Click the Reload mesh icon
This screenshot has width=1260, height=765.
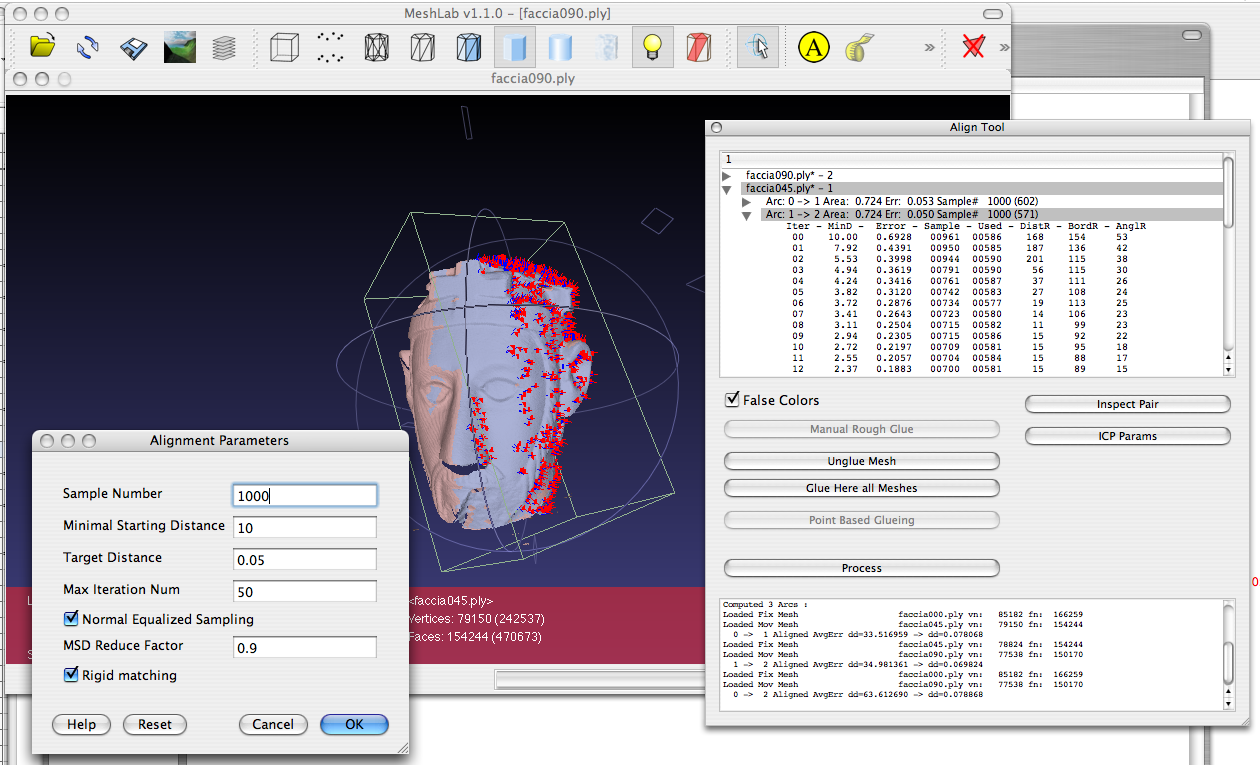(x=88, y=47)
